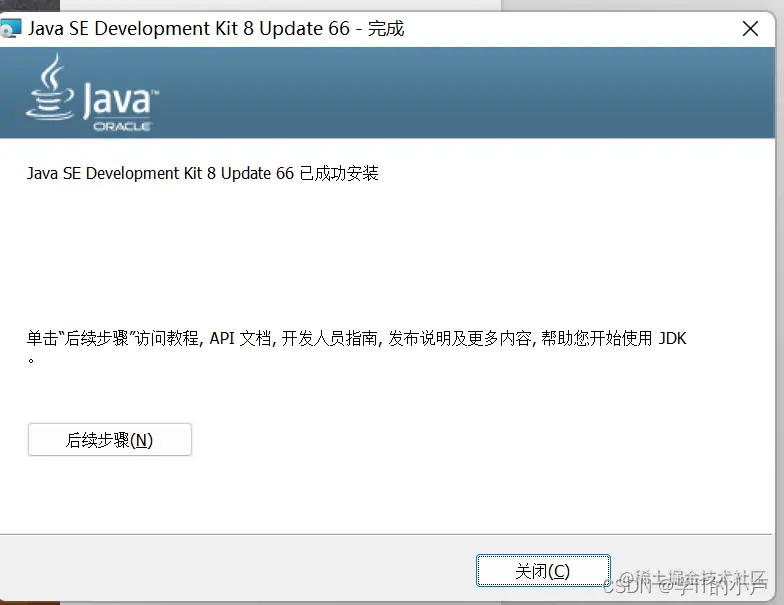The image size is (784, 605).
Task: Close the installer window with the X
Action: coord(750,28)
